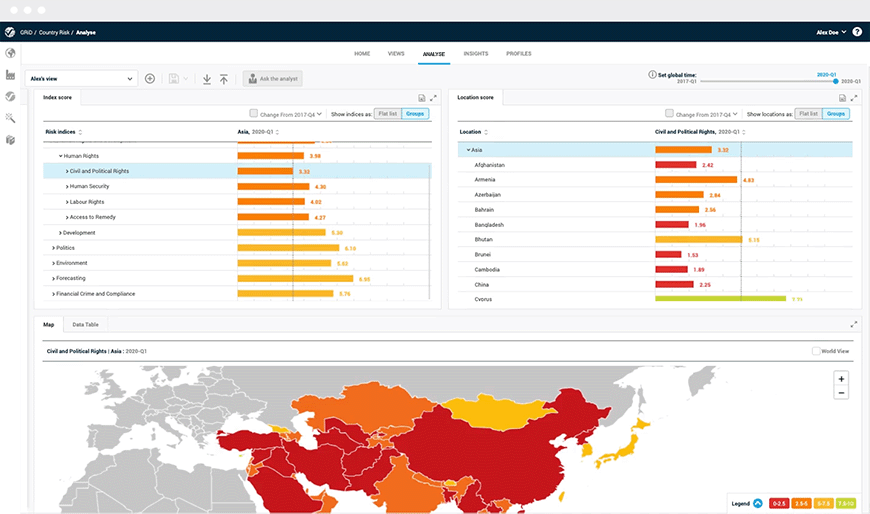The width and height of the screenshot is (870, 514).
Task: Tick Change From checkbox in Index score
Action: [x=254, y=114]
